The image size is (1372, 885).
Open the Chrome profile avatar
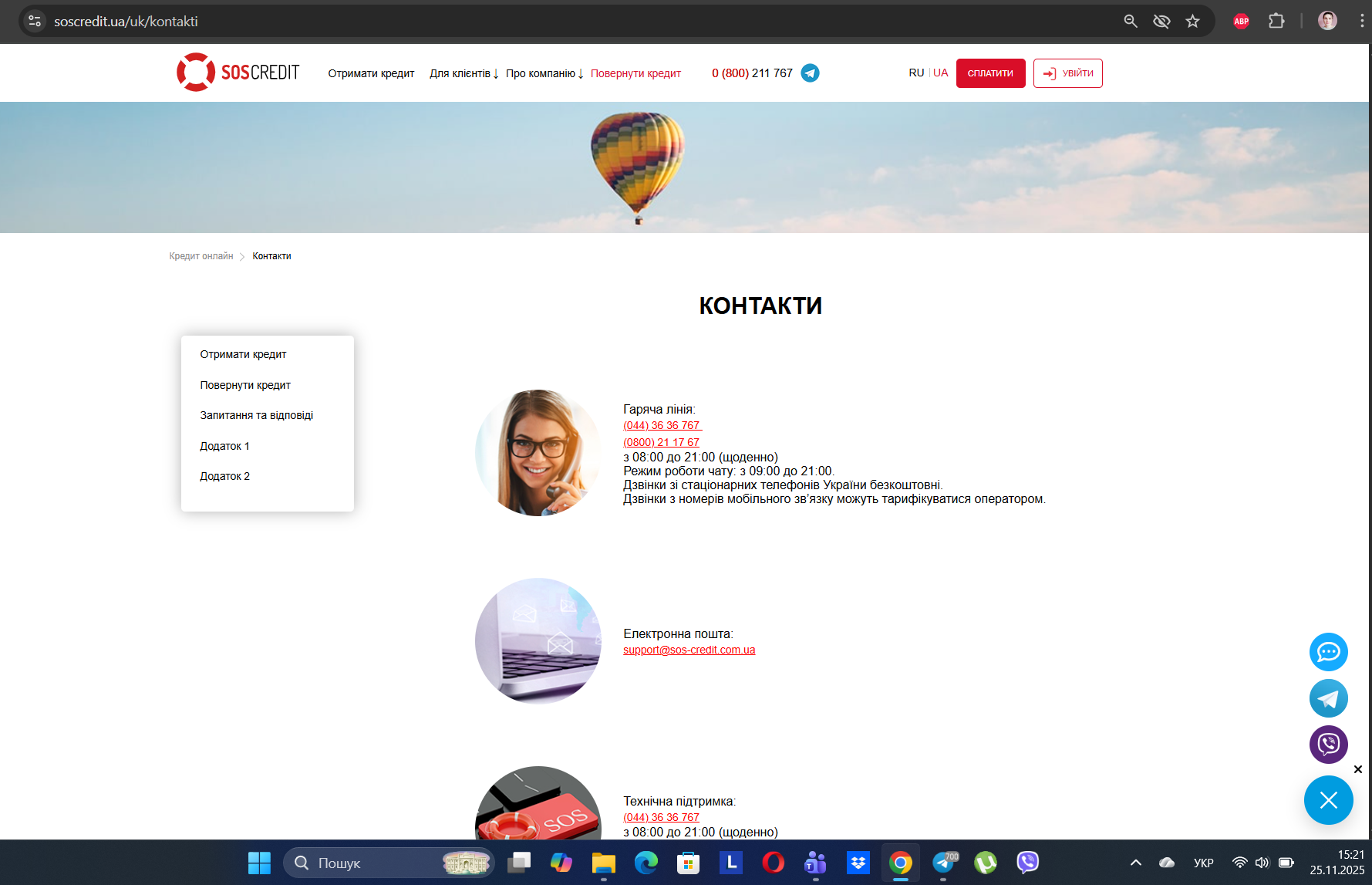tap(1327, 21)
